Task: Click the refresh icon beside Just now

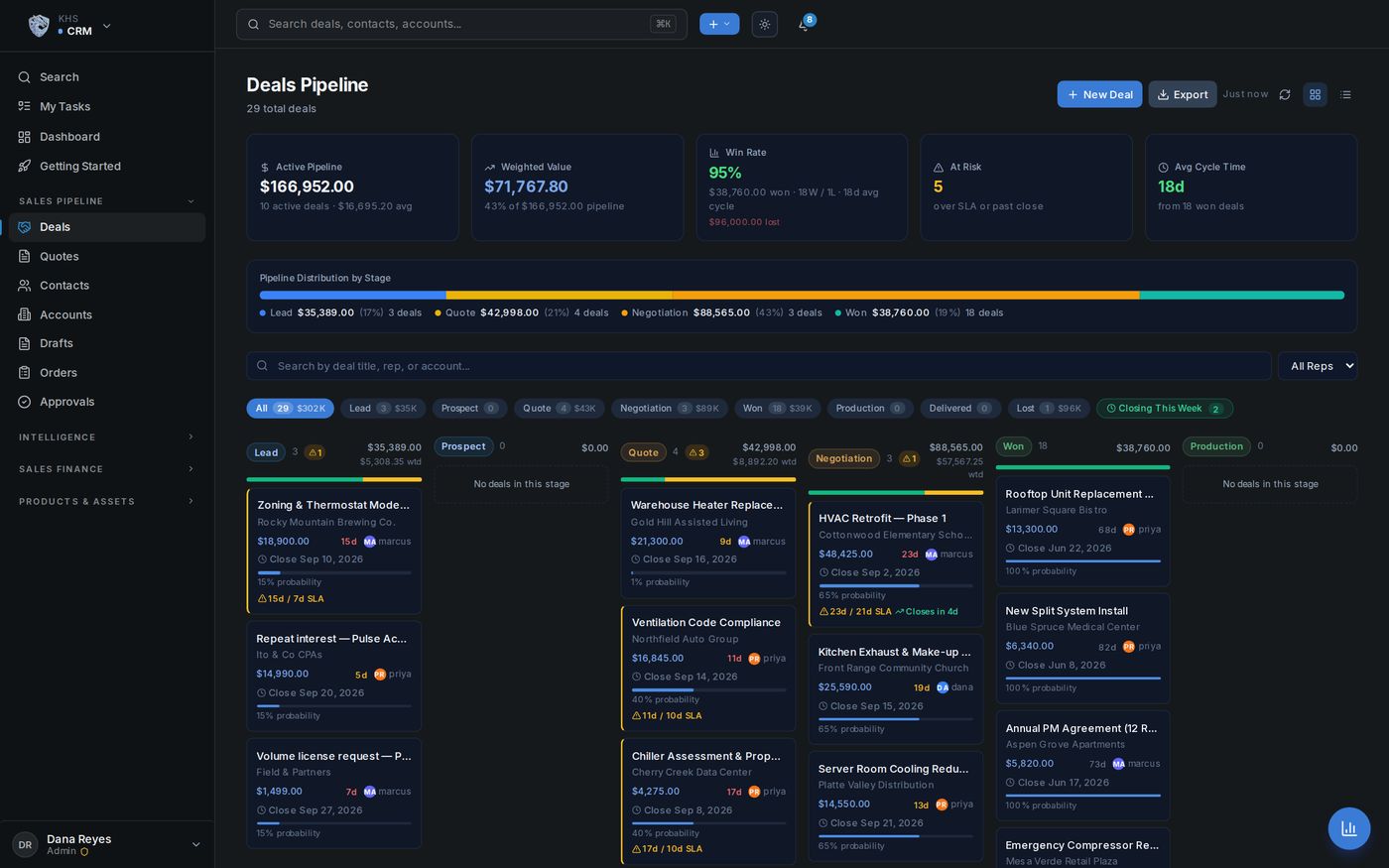Action: (x=1285, y=94)
